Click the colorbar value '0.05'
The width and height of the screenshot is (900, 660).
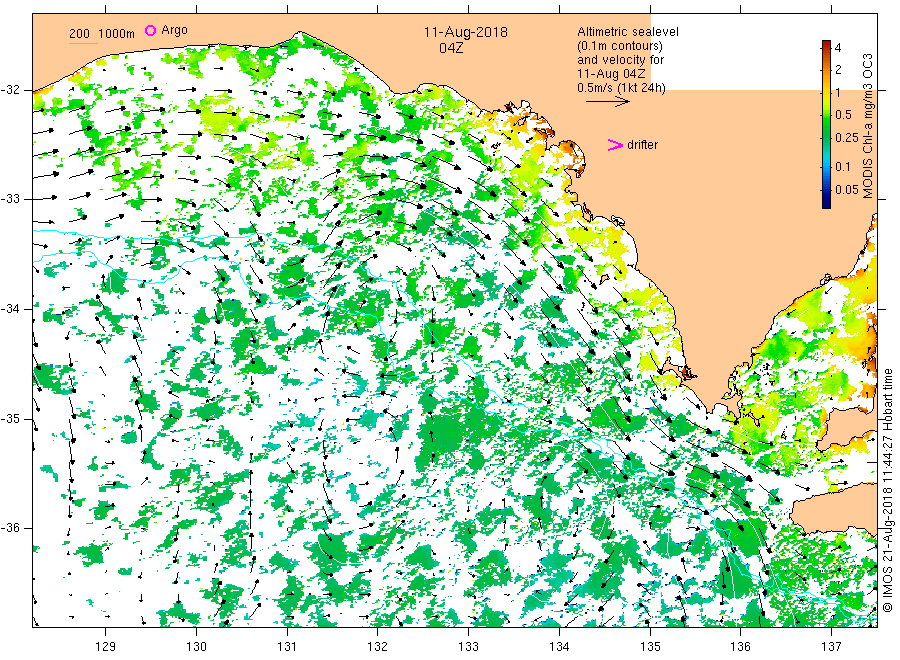847,190
